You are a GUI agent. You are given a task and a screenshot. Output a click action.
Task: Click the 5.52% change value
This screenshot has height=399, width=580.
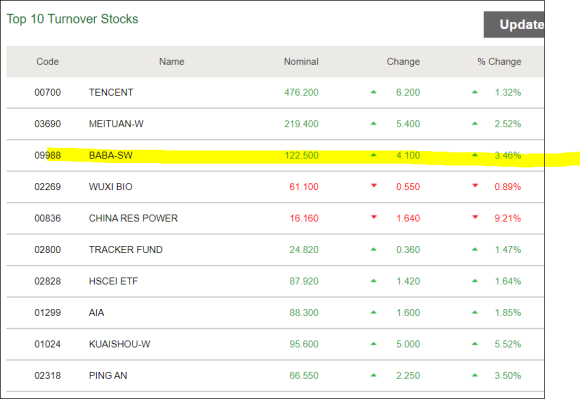pyautogui.click(x=508, y=344)
